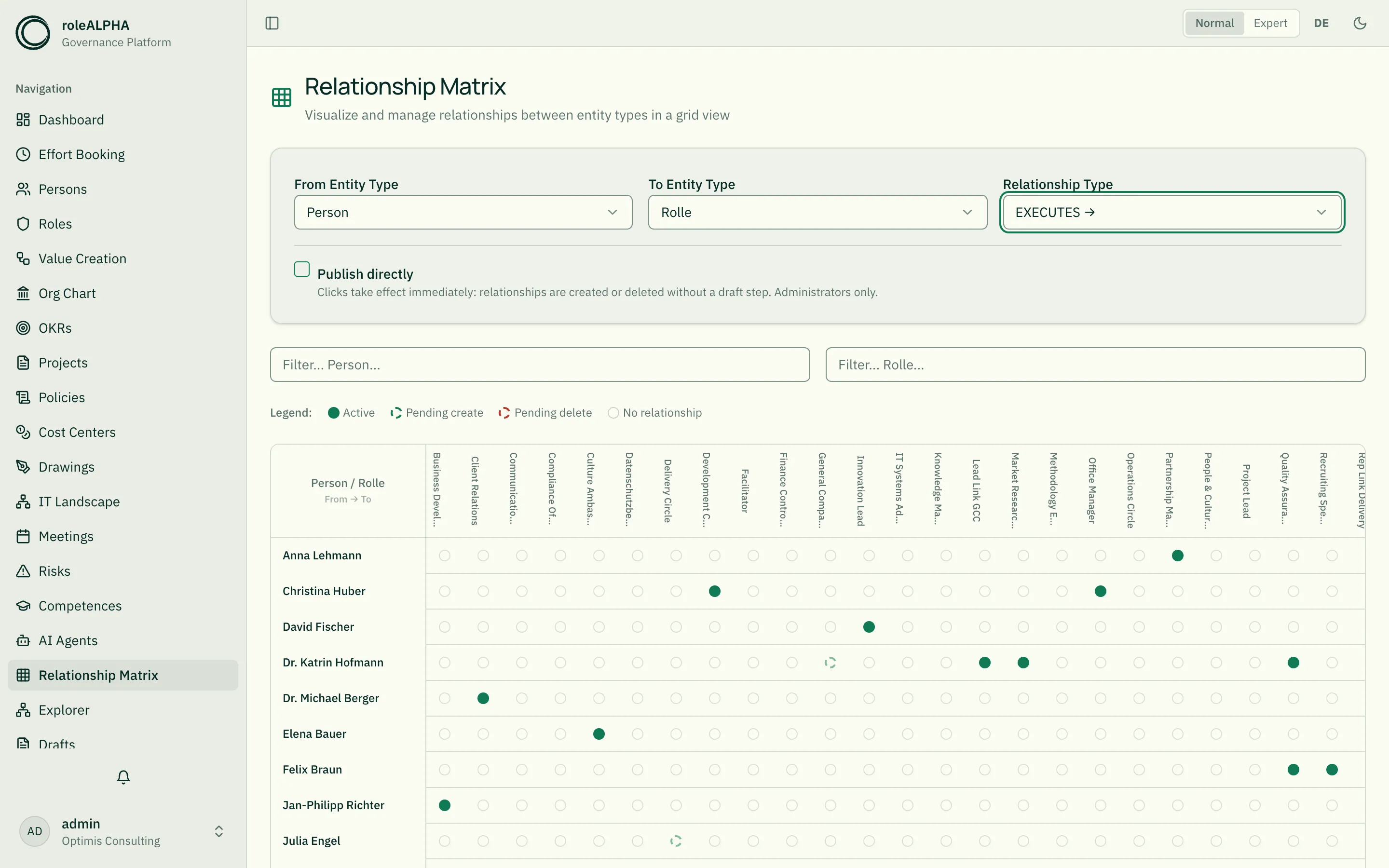This screenshot has width=1389, height=868.
Task: Click the Org Chart building icon
Action: coord(23,293)
